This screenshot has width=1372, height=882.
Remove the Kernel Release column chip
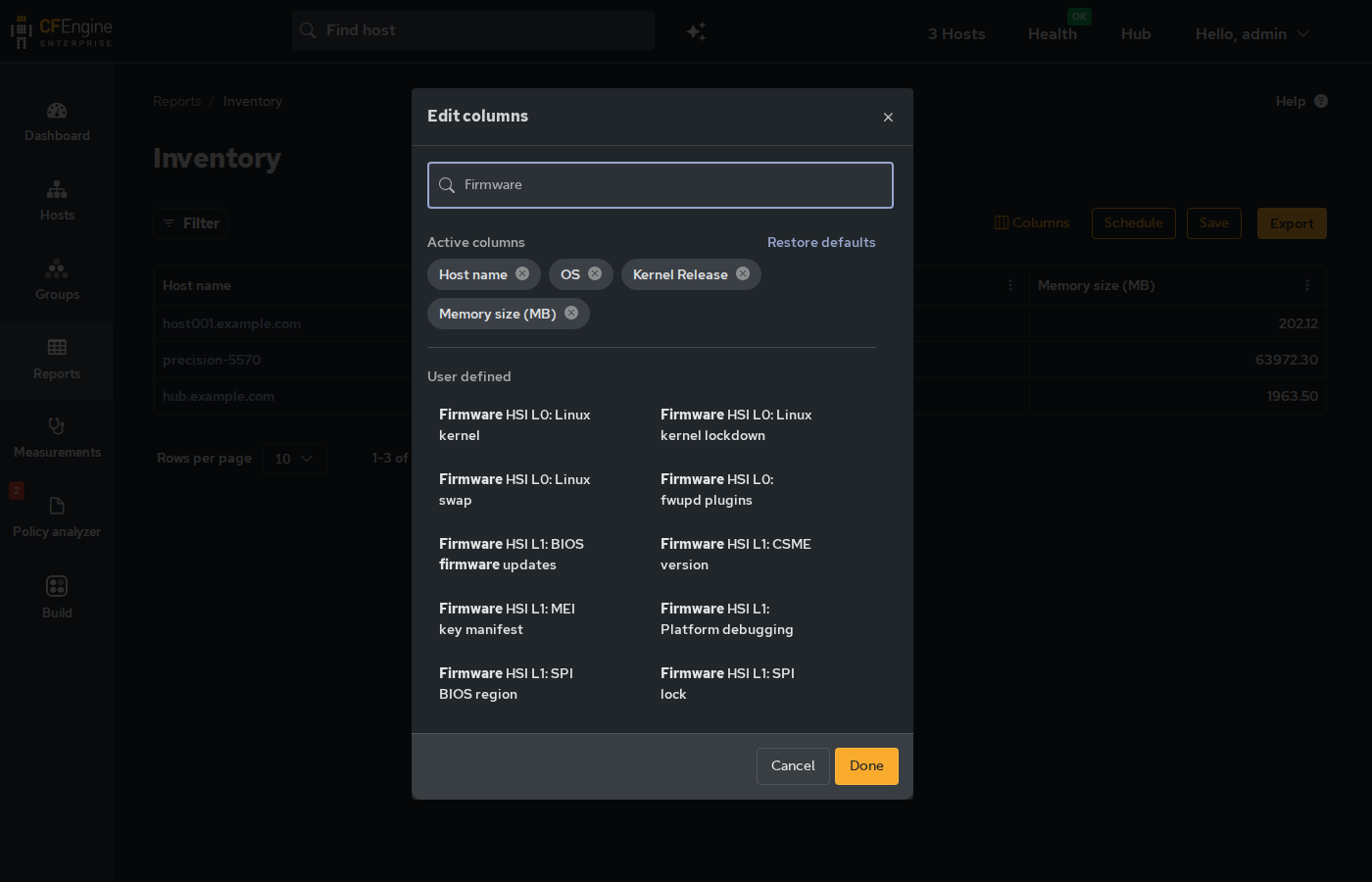pos(743,274)
